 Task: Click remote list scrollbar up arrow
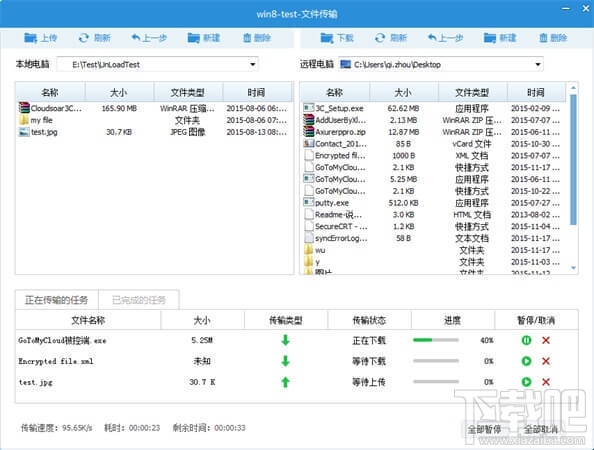[573, 88]
